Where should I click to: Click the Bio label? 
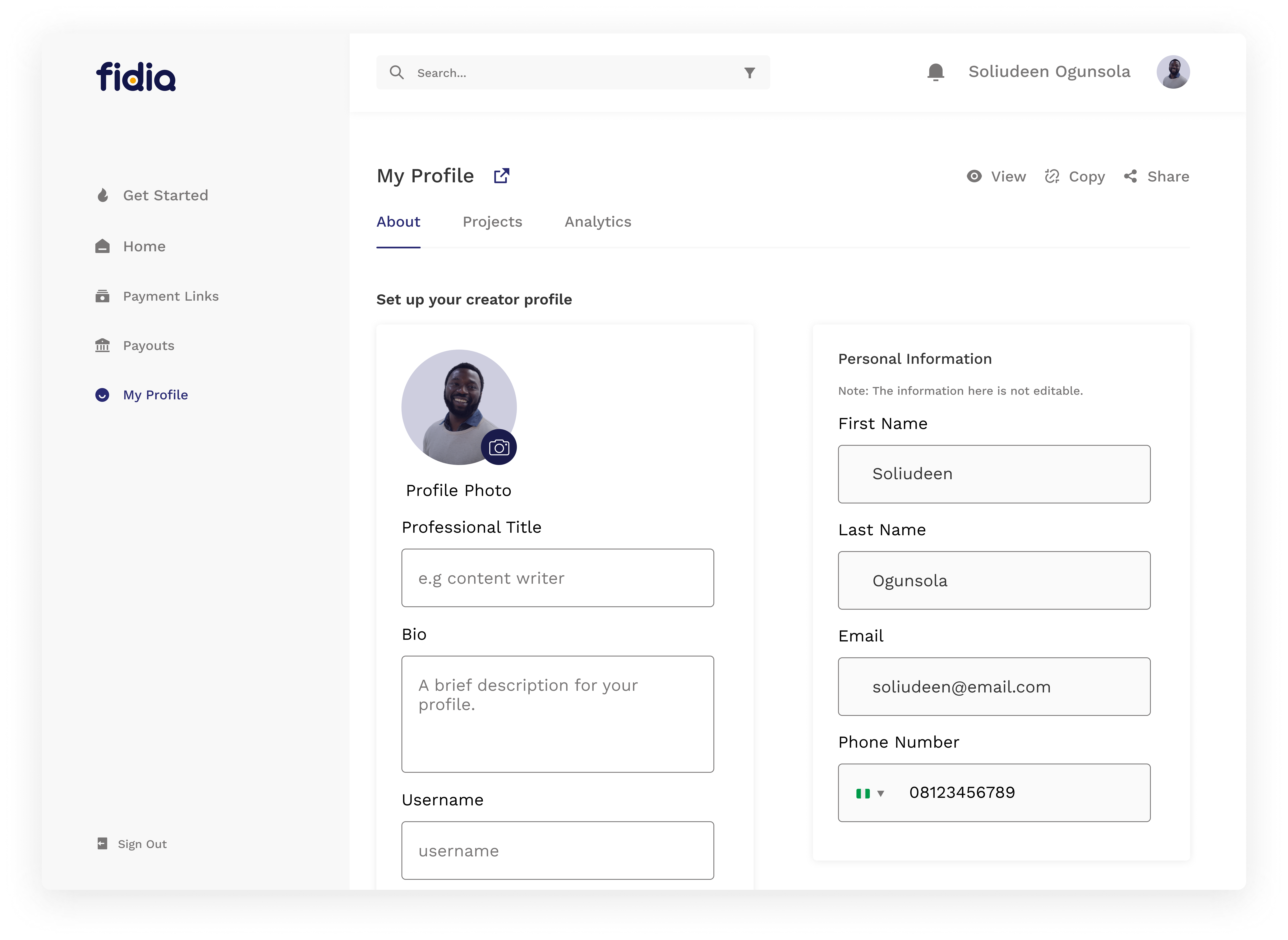414,635
